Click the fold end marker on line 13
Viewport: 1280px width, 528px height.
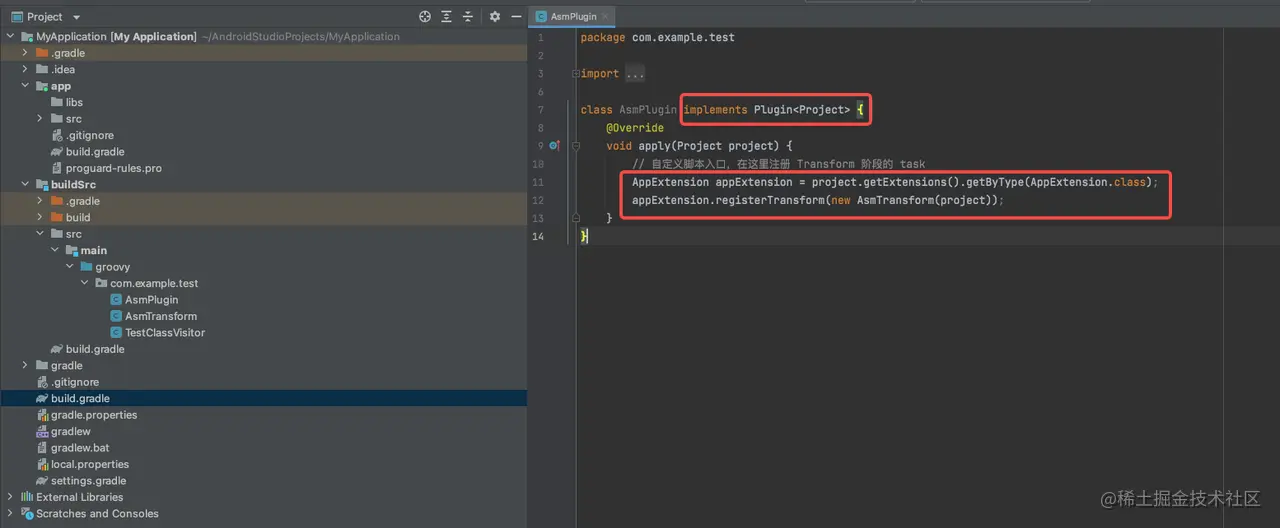click(x=576, y=218)
